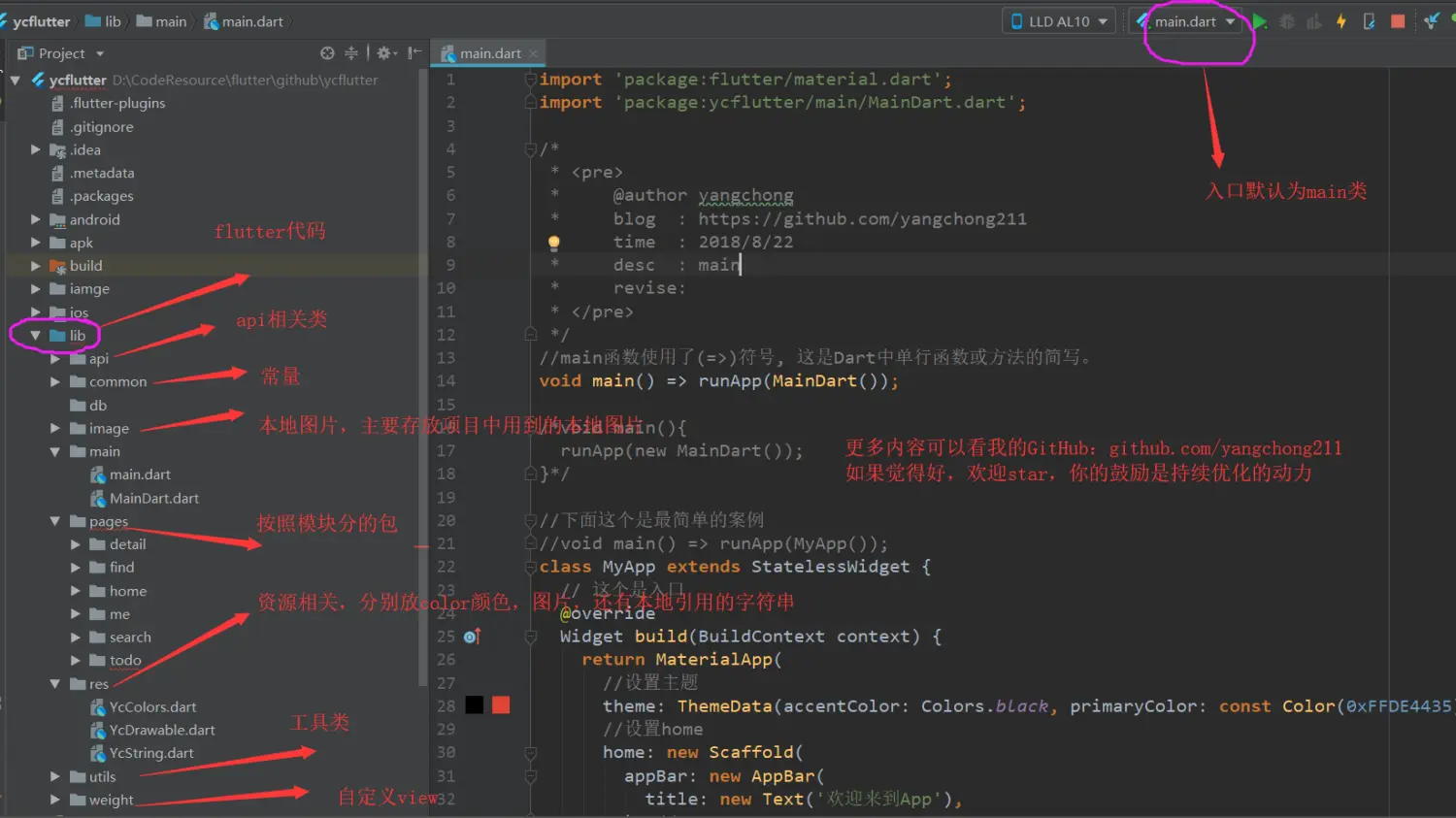Fold the MyApp class at line 22
This screenshot has height=818, width=1456.
pos(531,567)
